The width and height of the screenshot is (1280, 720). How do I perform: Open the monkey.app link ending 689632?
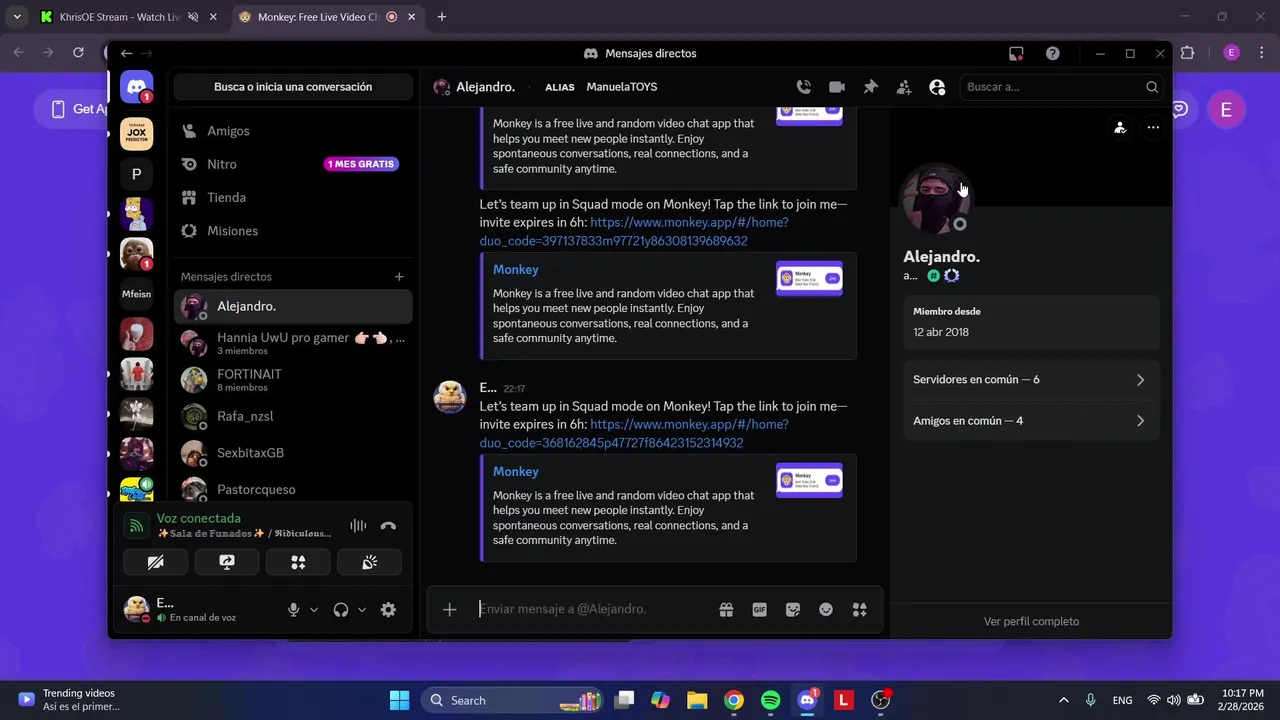tap(633, 232)
